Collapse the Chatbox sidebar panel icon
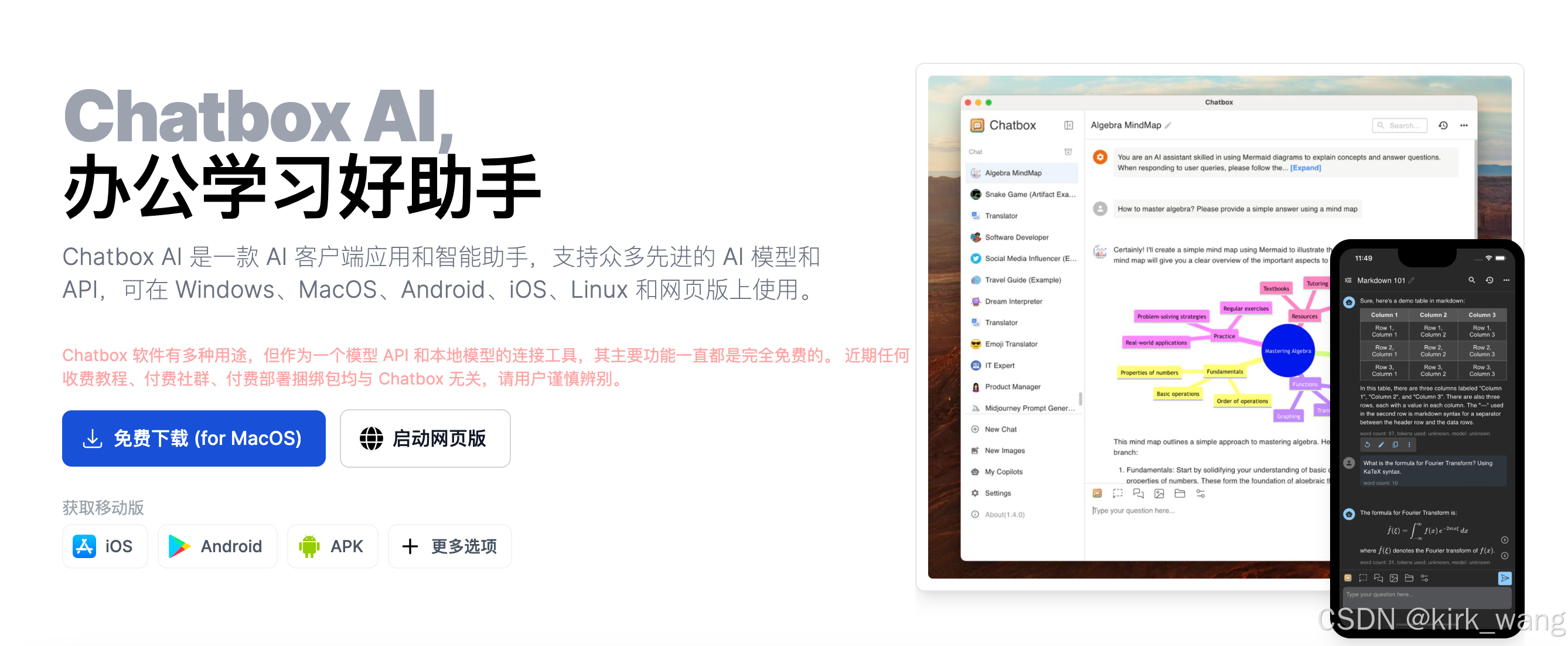 [1068, 125]
